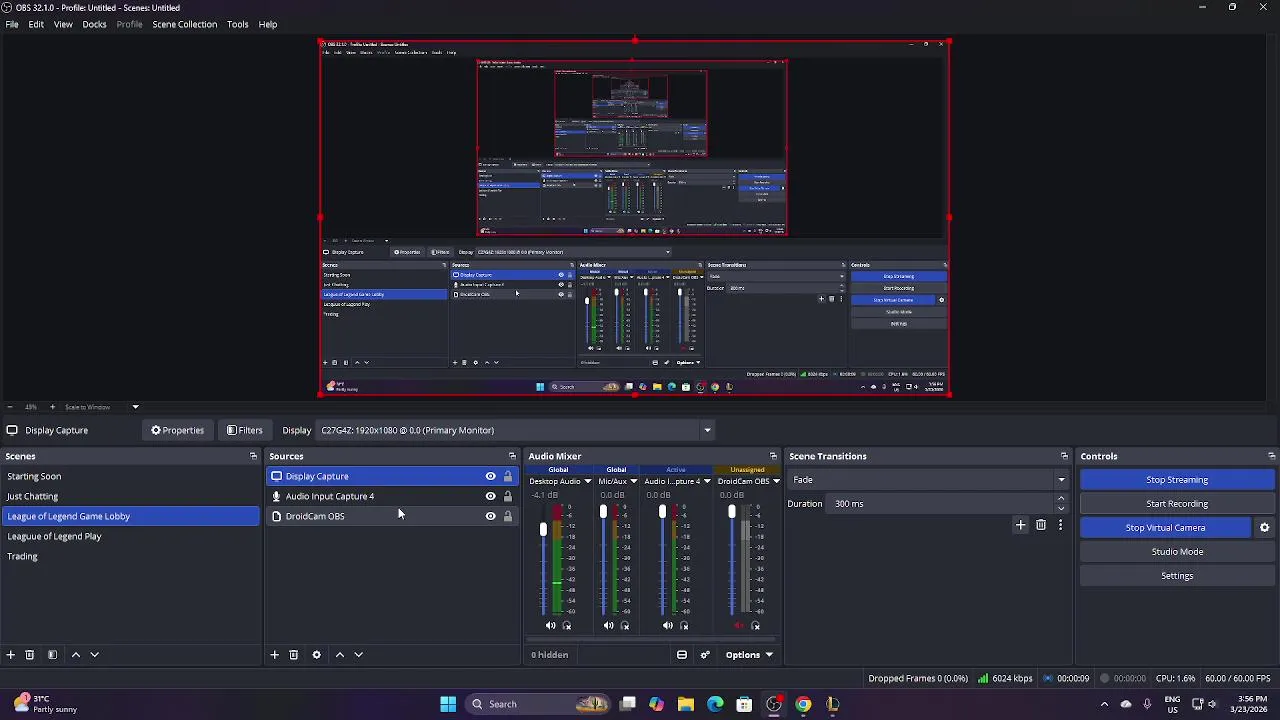The image size is (1280, 720).
Task: Open the View menu
Action: pos(63,24)
